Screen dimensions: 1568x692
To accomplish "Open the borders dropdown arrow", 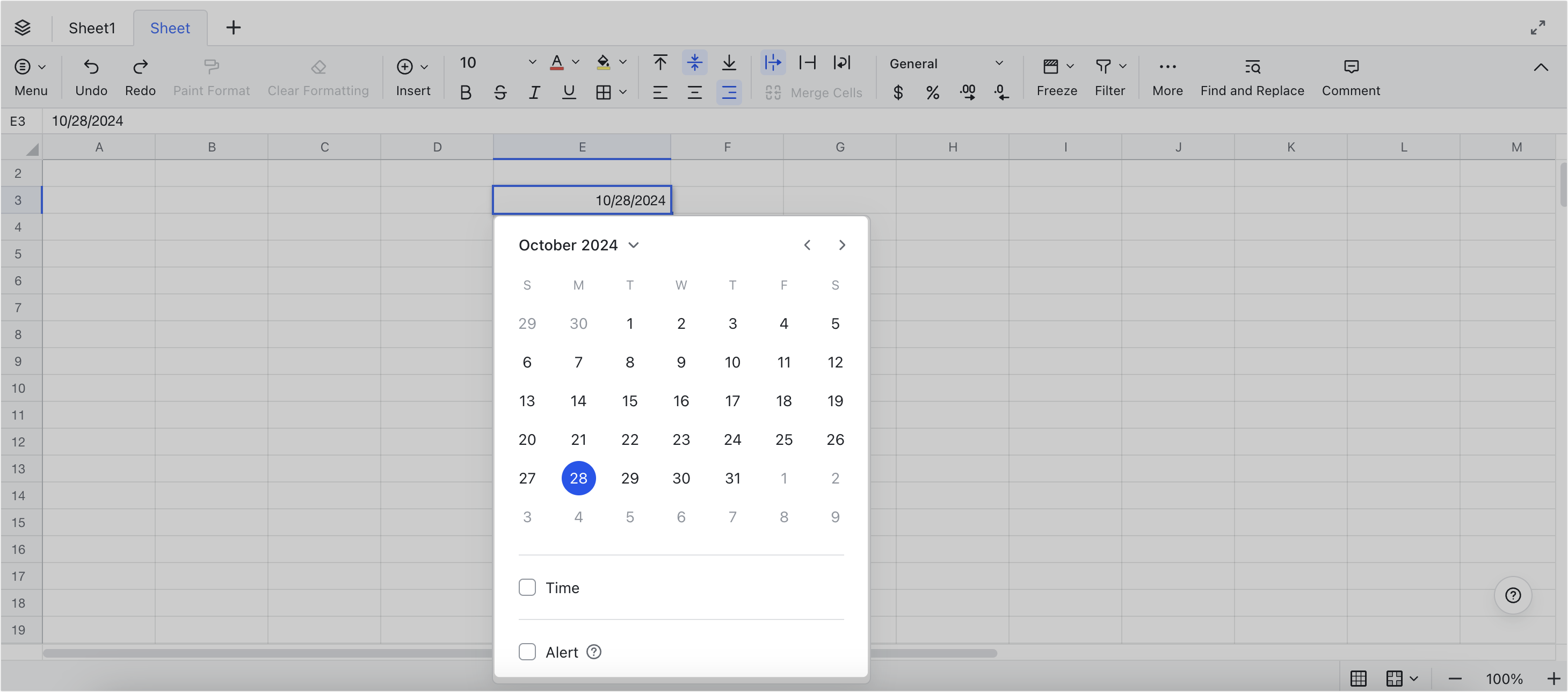I will point(623,92).
